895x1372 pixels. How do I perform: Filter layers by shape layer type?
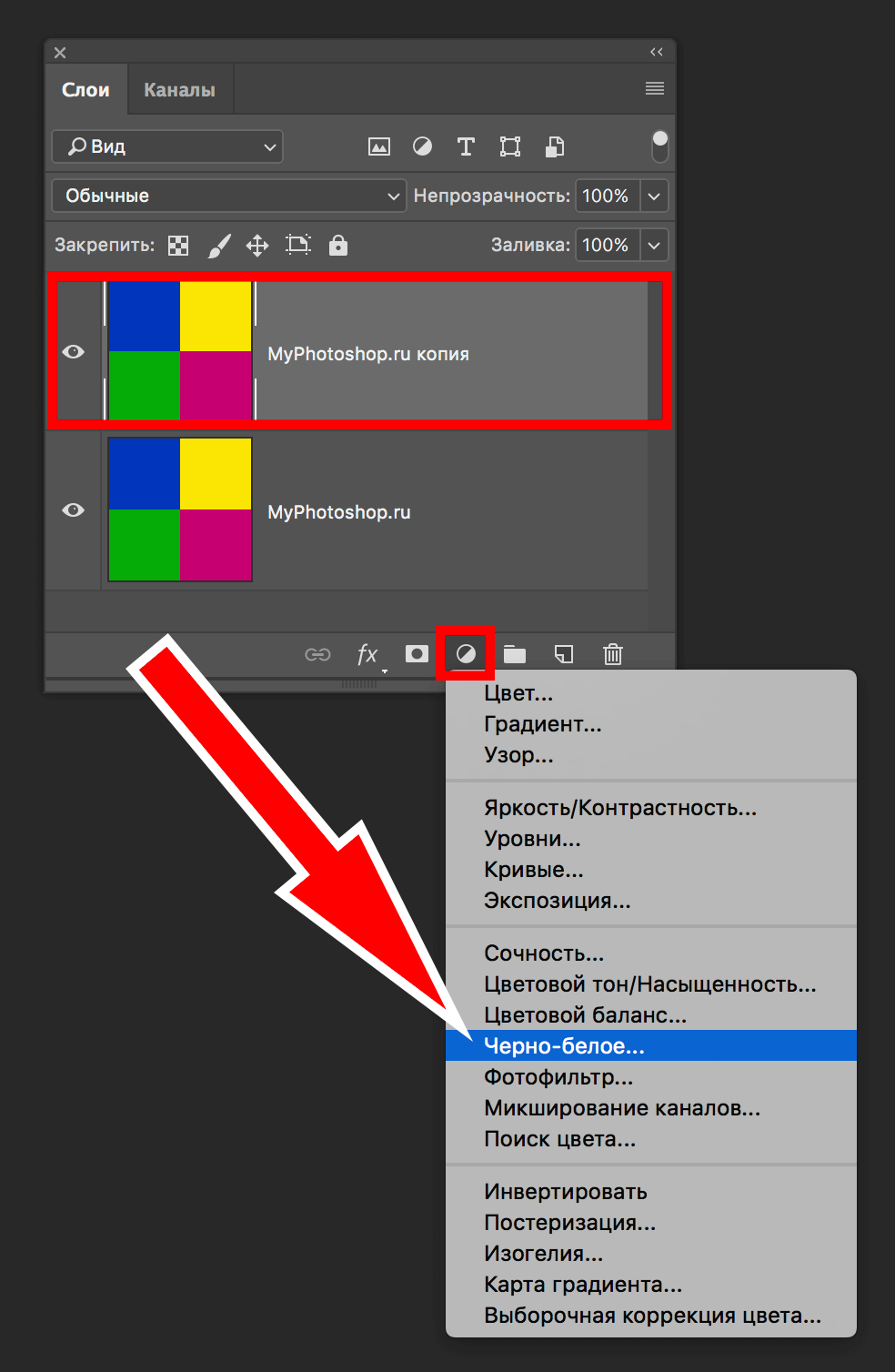[510, 146]
